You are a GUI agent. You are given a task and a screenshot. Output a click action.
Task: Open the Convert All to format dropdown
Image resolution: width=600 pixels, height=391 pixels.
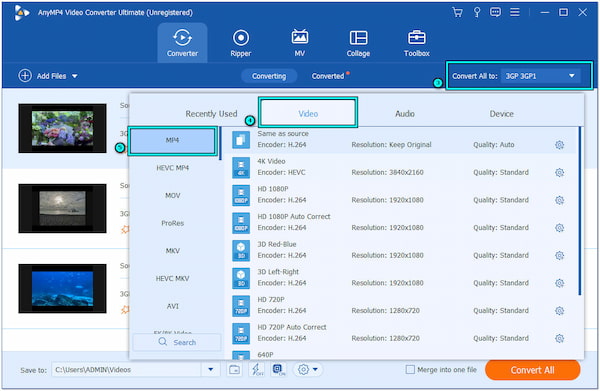[x=540, y=76]
